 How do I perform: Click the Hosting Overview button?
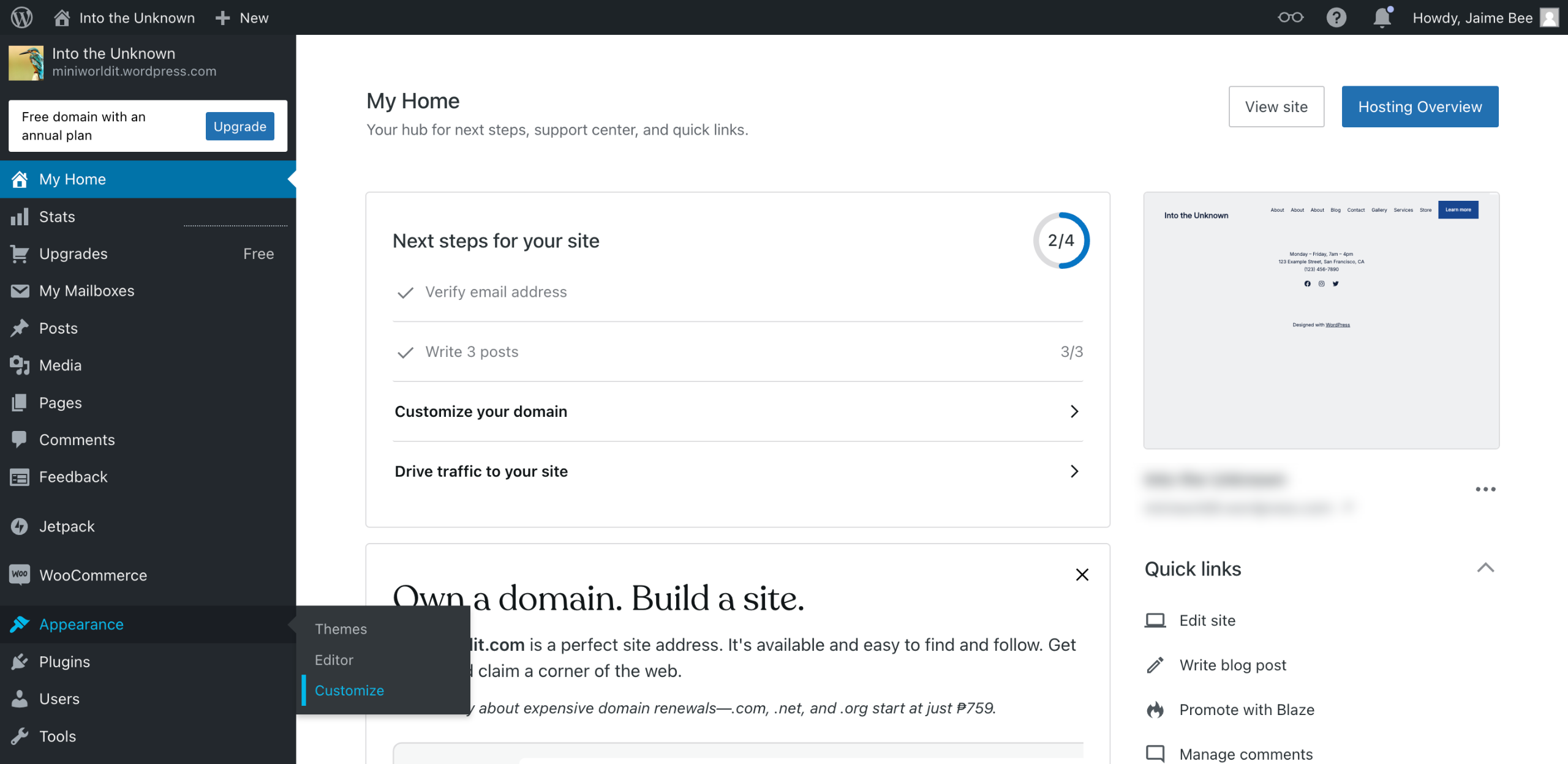[x=1420, y=107]
